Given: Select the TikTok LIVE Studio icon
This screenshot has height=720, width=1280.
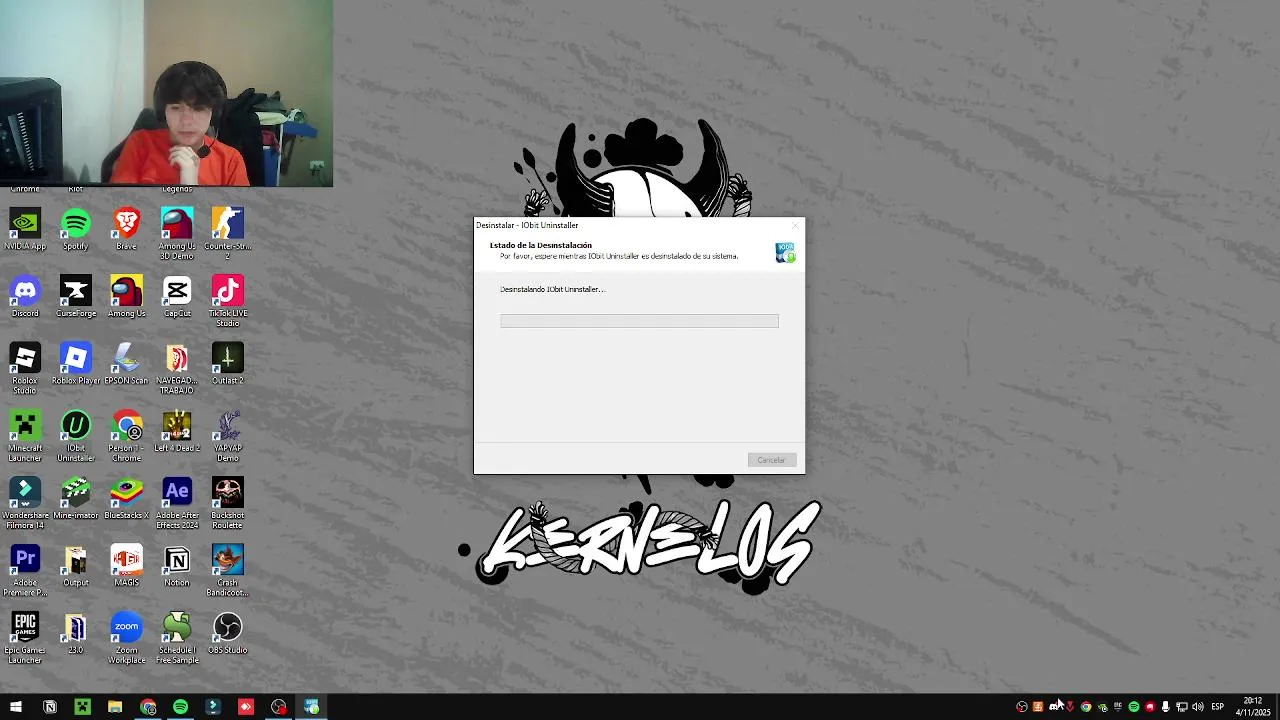Looking at the screenshot, I should 228,301.
